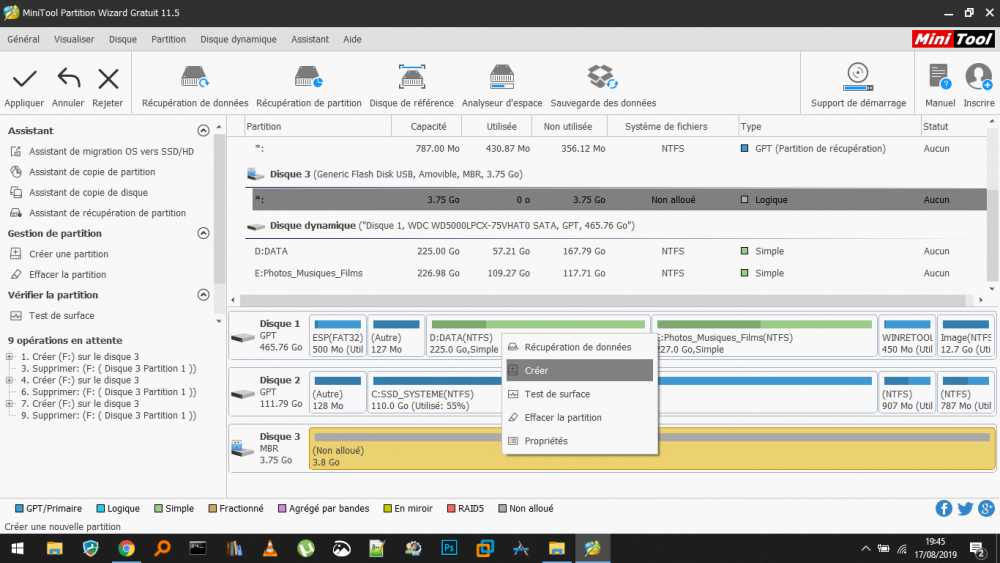Click Assistant de copie de disque link

(x=88, y=193)
